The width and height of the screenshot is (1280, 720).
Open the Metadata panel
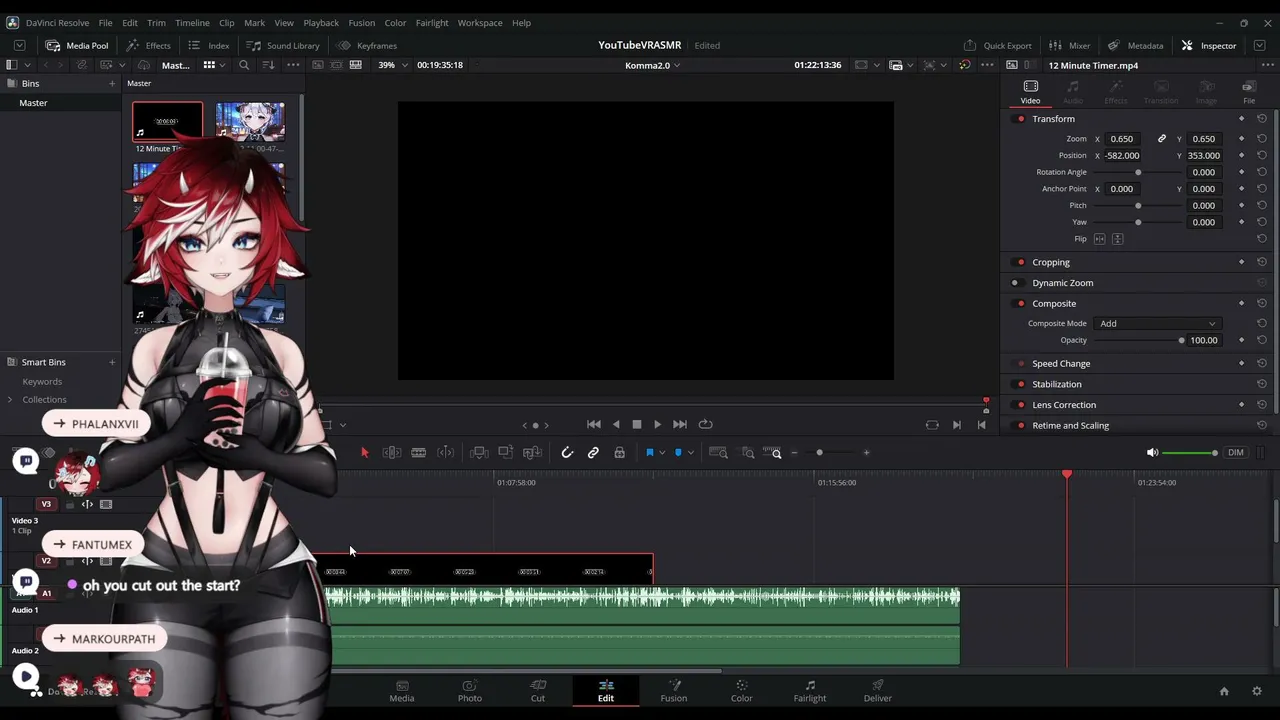[x=1135, y=45]
